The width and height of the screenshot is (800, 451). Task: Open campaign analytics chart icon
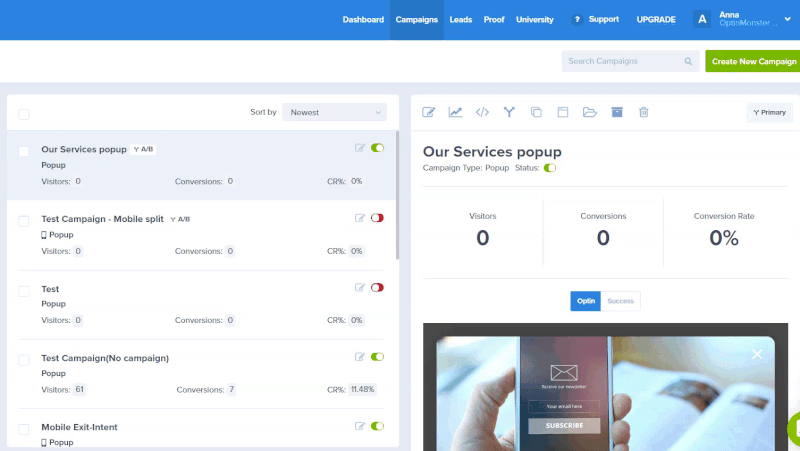pos(455,112)
